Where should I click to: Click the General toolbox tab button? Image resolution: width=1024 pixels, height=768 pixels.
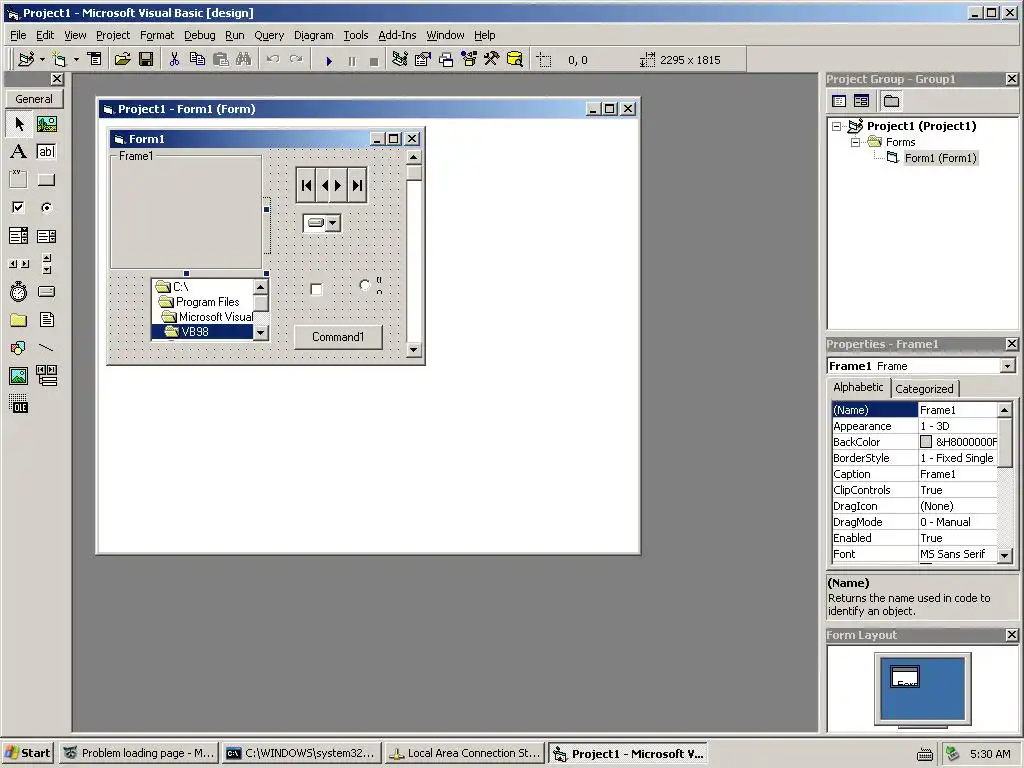[x=34, y=99]
